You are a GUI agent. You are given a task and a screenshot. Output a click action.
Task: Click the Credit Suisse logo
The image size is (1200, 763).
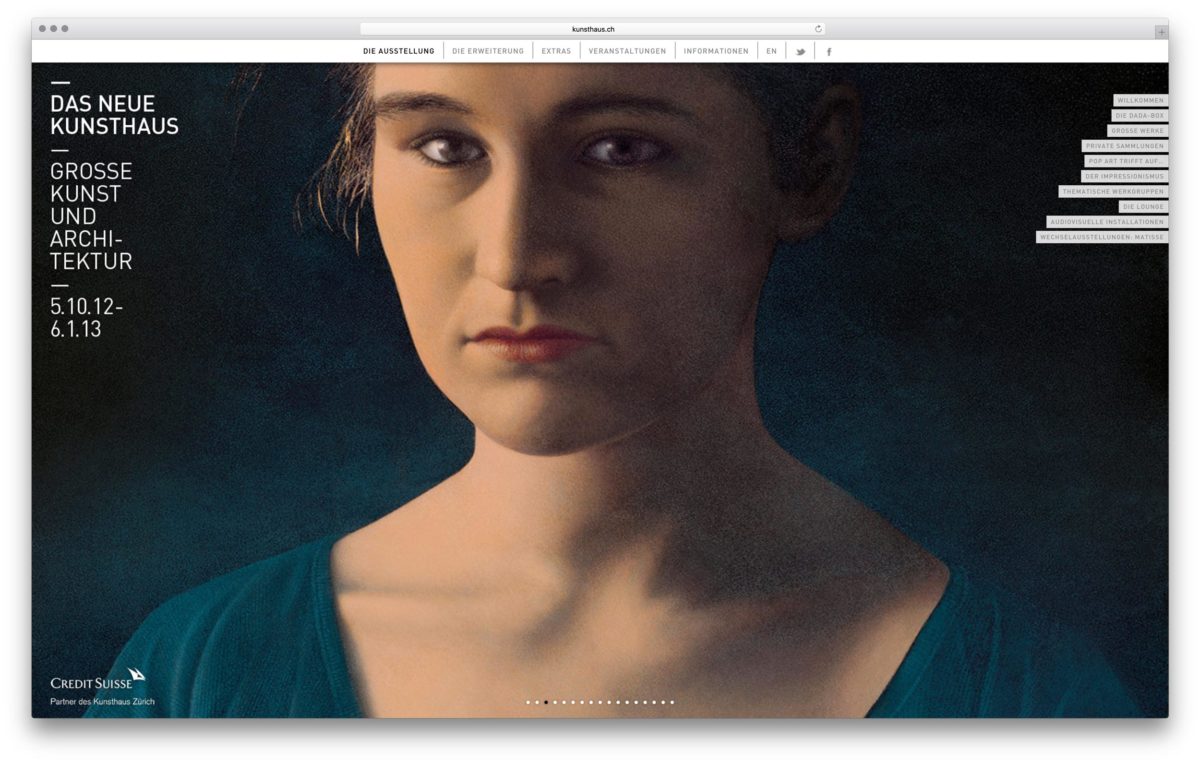98,680
